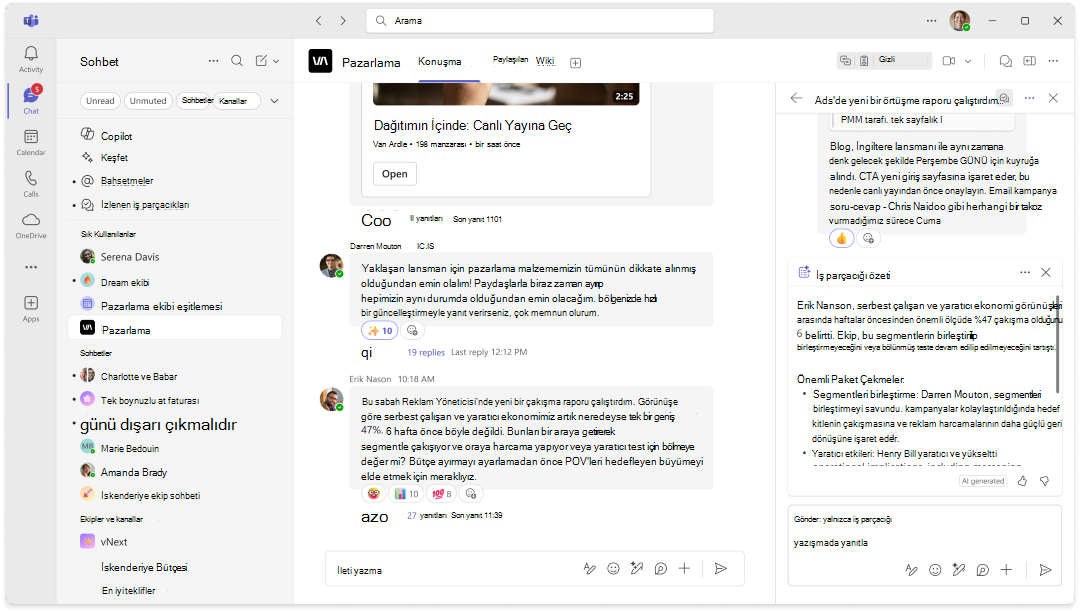Open chat with Amanda Brady

(176, 472)
